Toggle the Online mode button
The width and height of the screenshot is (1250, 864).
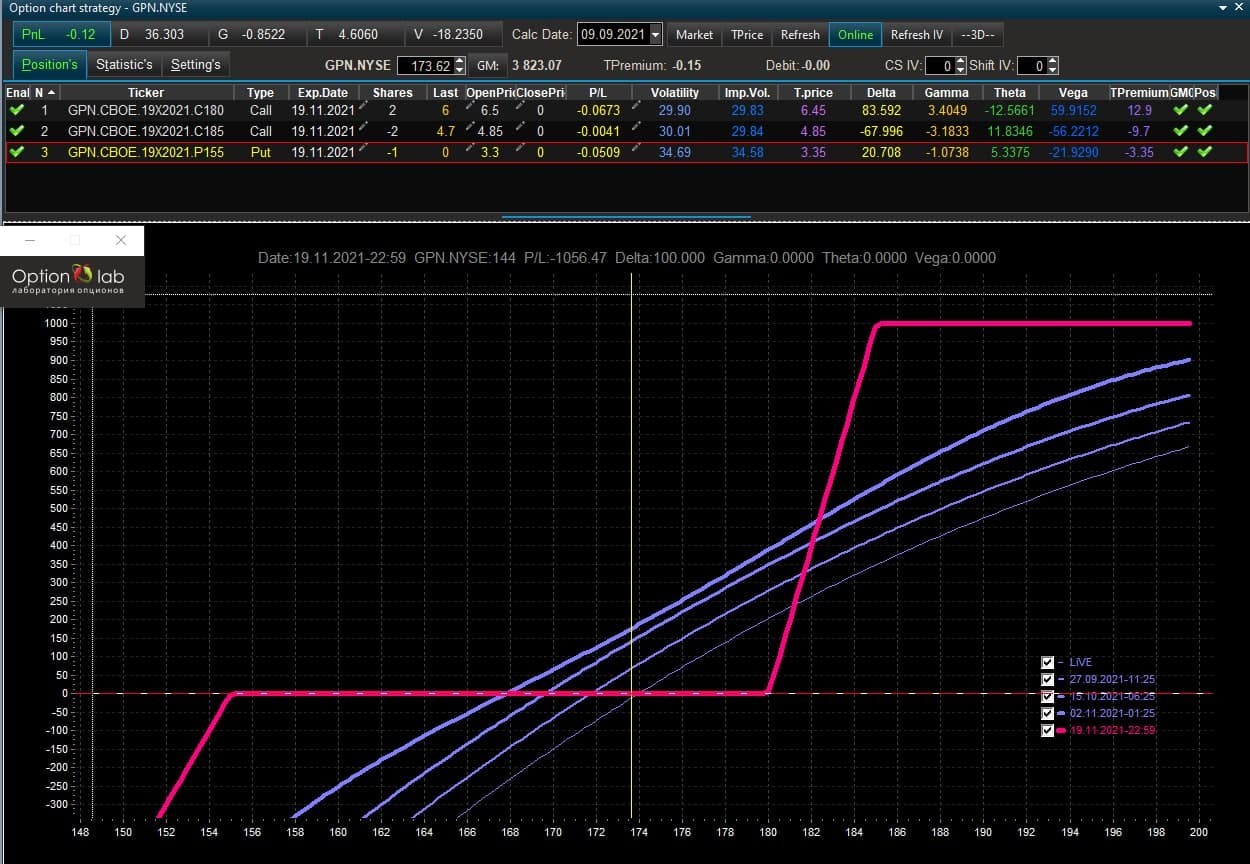click(855, 35)
